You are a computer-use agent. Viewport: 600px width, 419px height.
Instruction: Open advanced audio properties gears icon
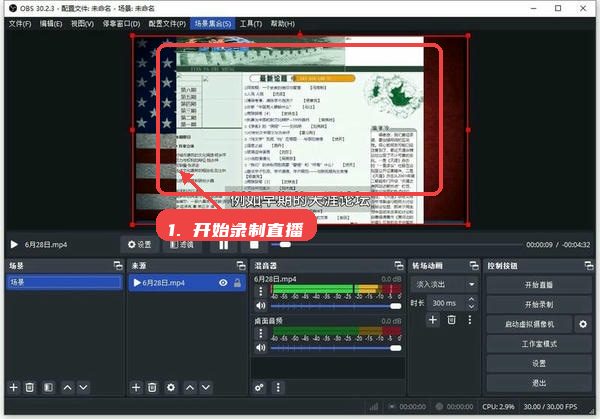[259, 388]
